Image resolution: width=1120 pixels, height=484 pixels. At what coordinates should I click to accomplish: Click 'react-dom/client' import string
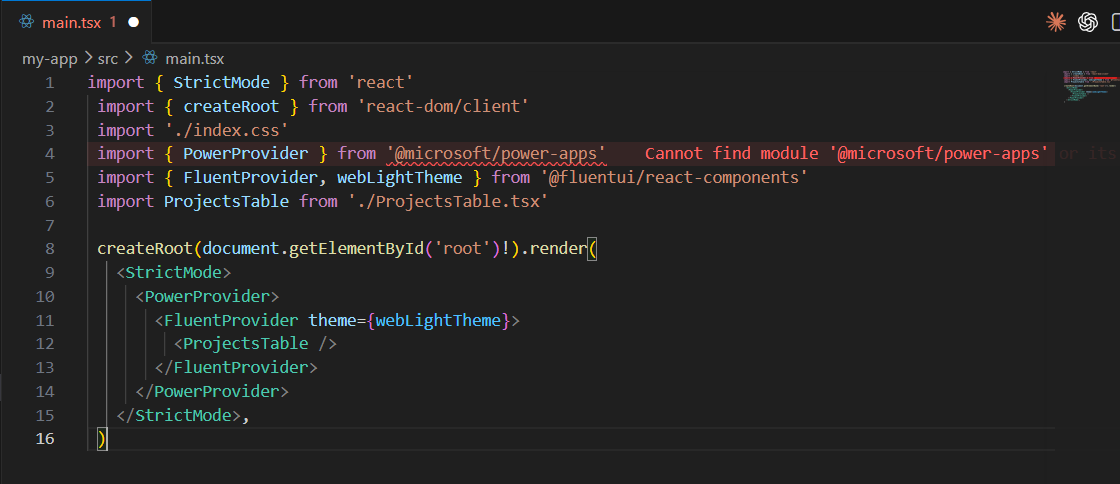(443, 106)
